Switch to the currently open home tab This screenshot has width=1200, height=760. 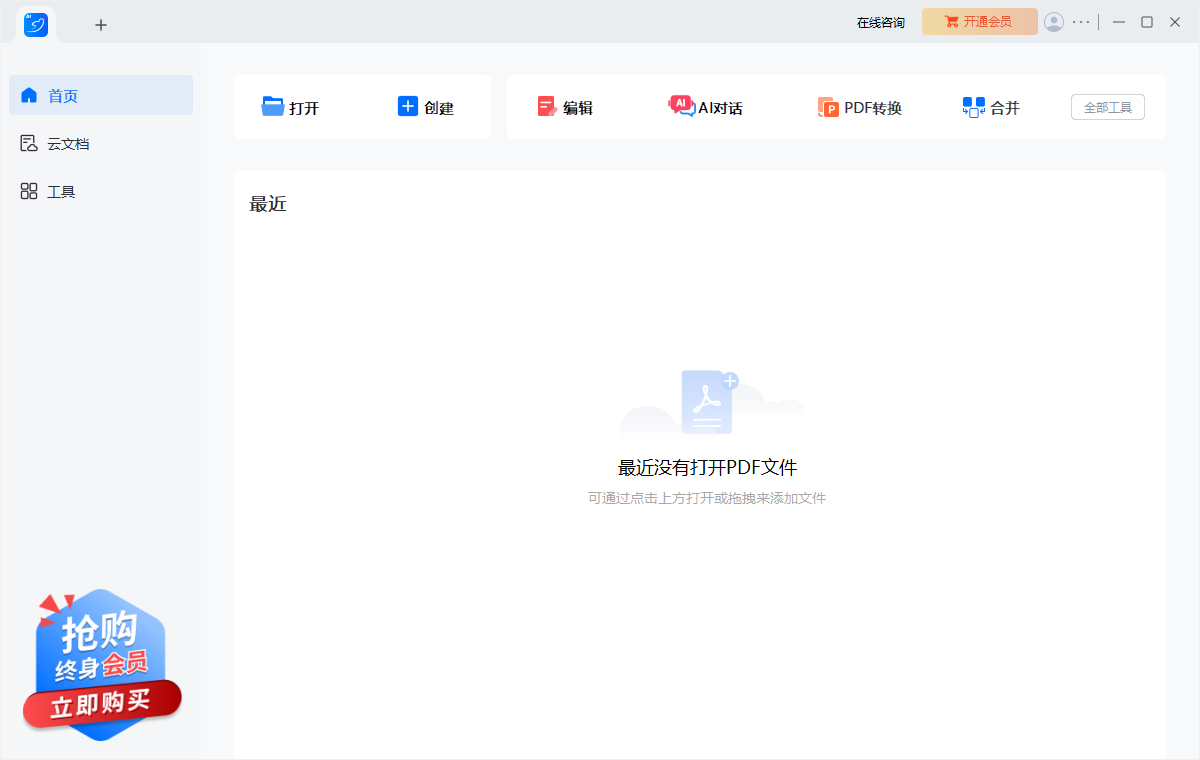coord(36,25)
